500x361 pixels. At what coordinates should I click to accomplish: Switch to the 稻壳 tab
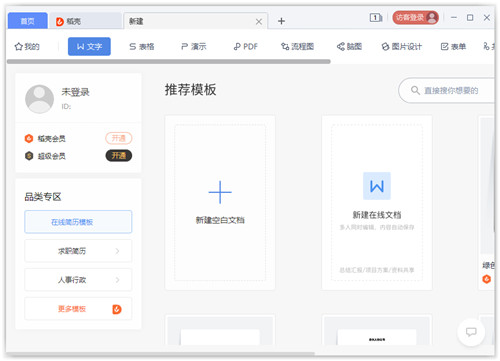pos(85,21)
